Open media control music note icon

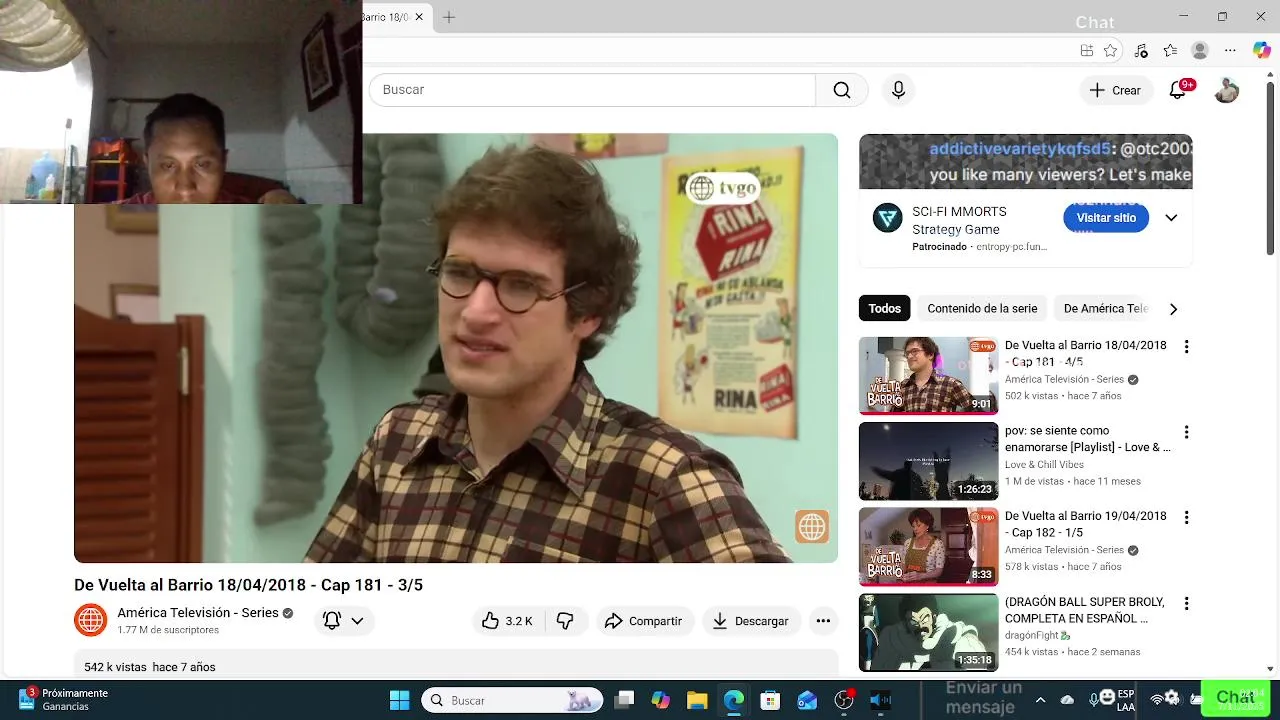tap(1142, 51)
